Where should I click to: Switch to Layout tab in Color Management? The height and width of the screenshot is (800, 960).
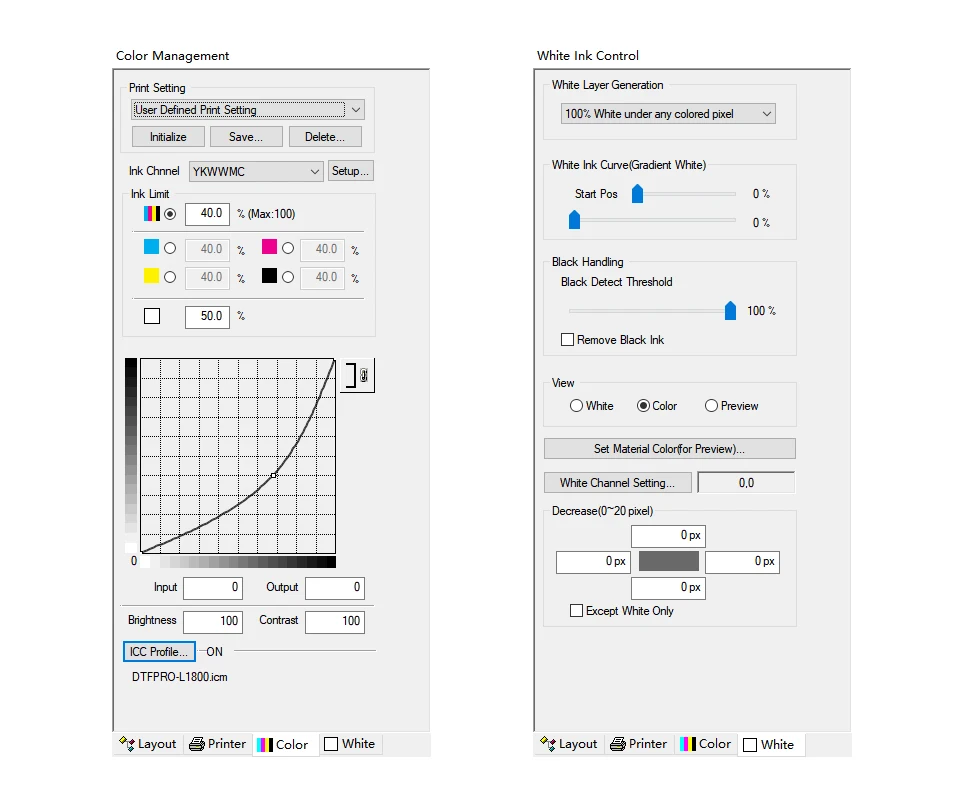[x=148, y=744]
